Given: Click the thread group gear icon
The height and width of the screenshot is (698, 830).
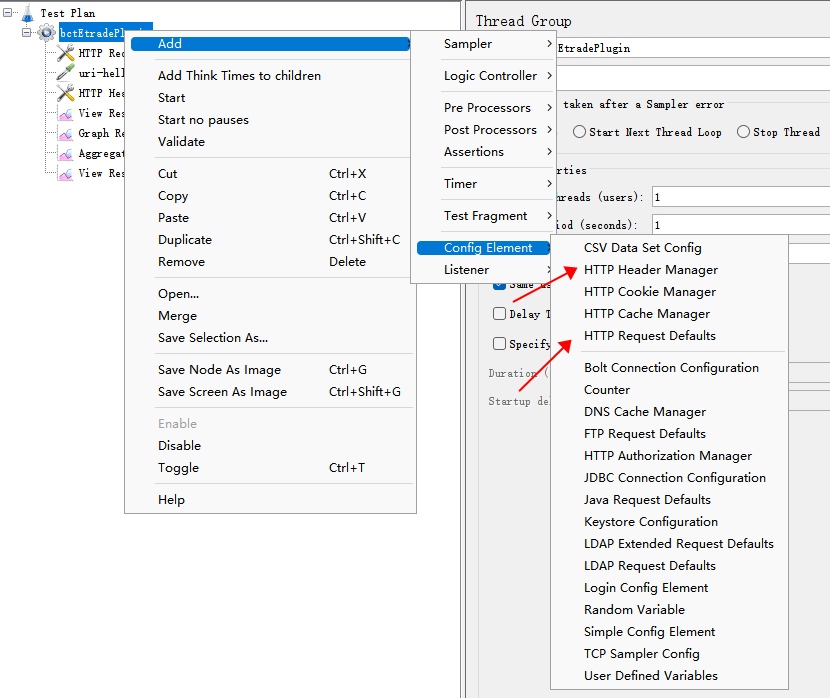Looking at the screenshot, I should pos(47,33).
